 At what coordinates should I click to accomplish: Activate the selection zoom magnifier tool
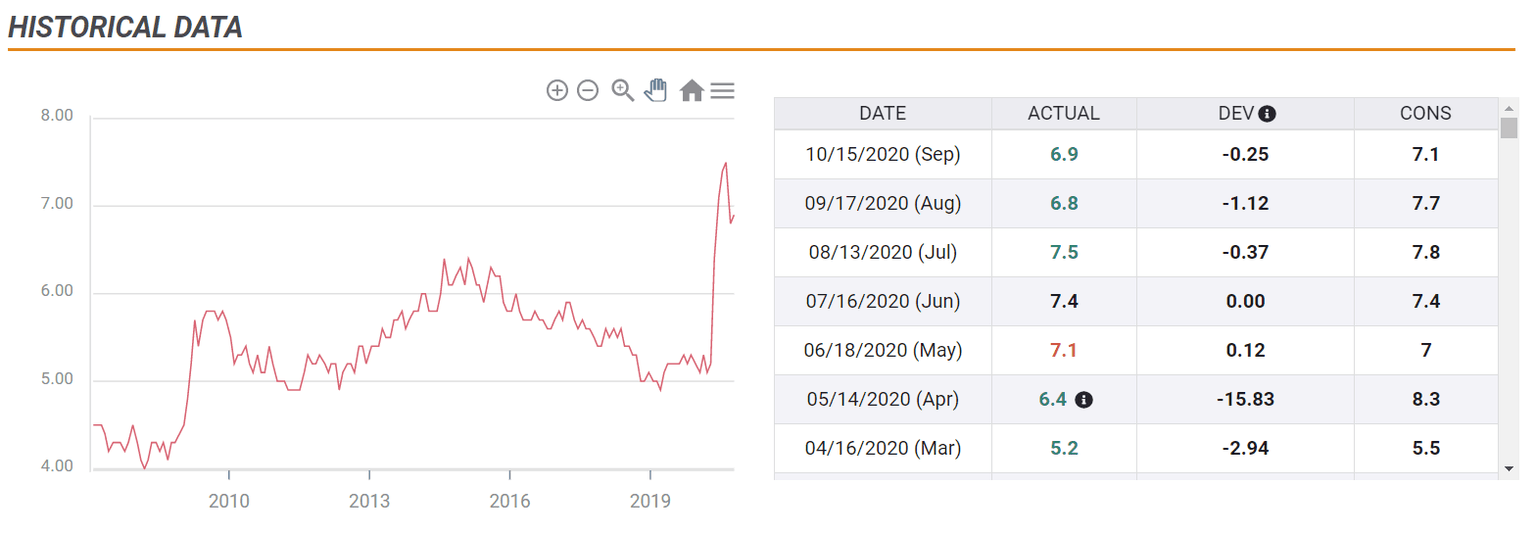pyautogui.click(x=623, y=91)
